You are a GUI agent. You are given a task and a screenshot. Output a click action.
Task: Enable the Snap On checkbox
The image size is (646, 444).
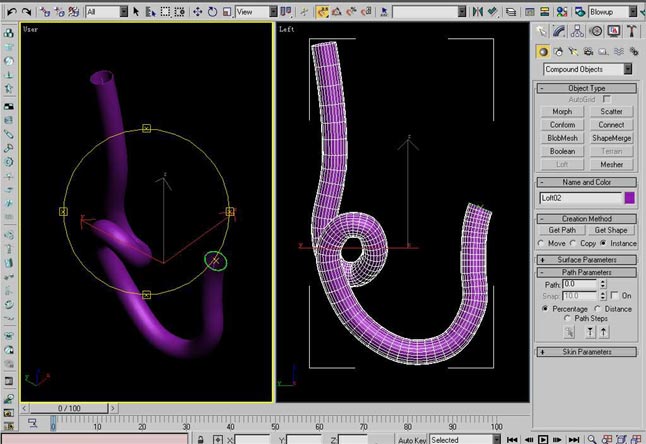click(x=614, y=296)
